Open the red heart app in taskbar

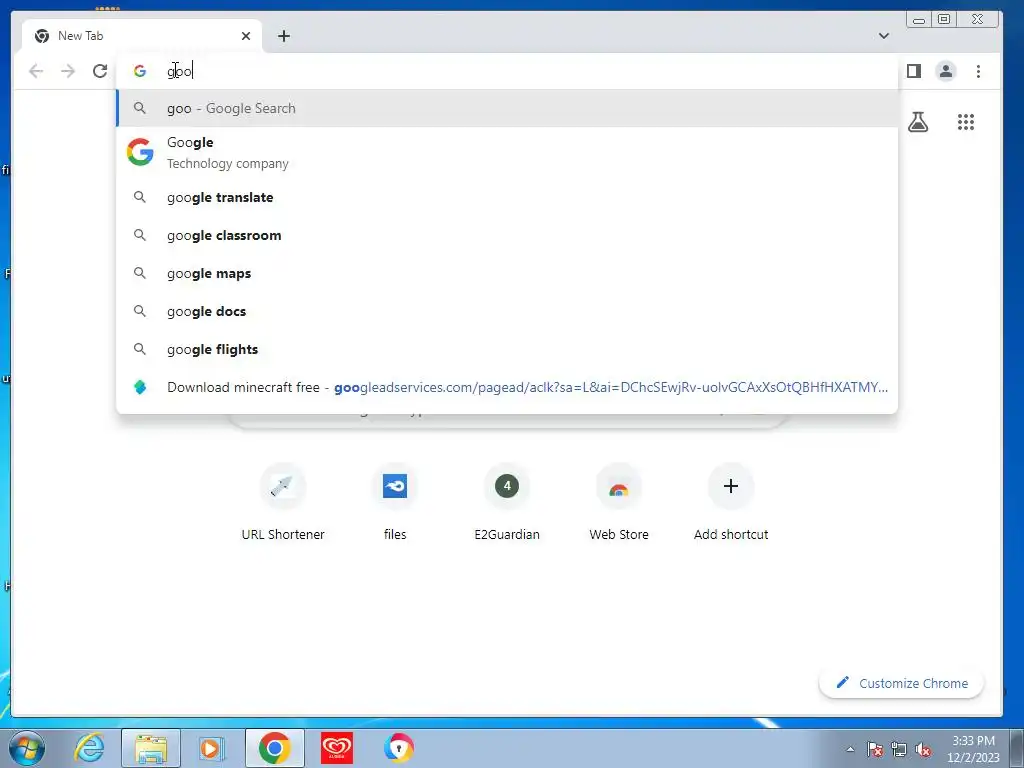pyautogui.click(x=337, y=748)
